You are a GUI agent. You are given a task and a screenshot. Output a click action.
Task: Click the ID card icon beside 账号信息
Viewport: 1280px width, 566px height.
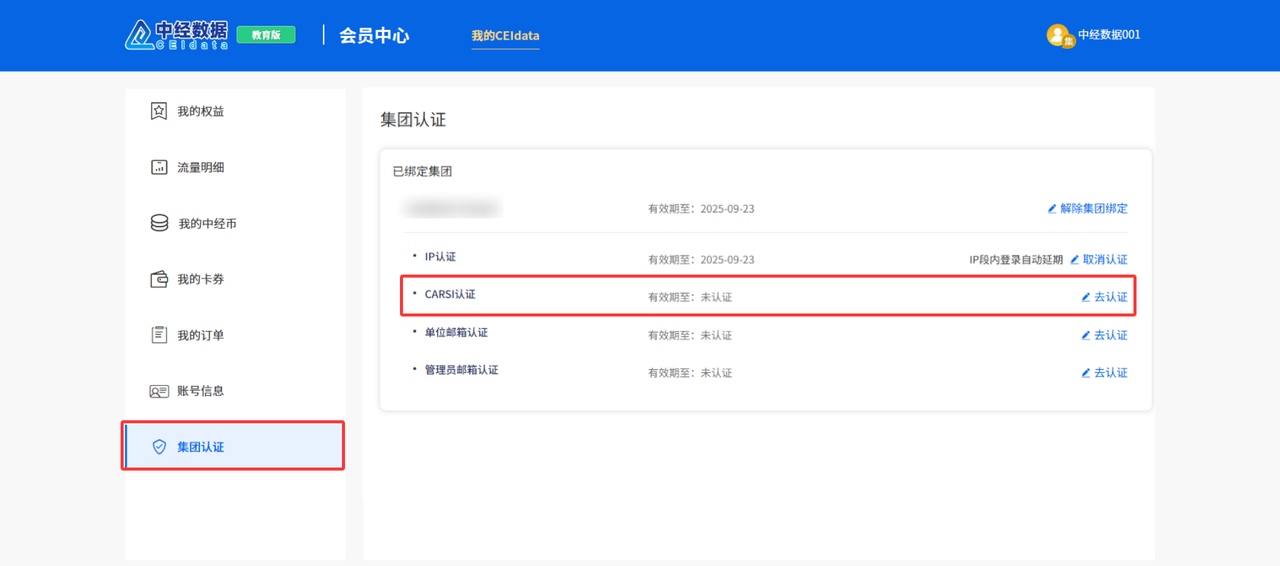pyautogui.click(x=159, y=391)
